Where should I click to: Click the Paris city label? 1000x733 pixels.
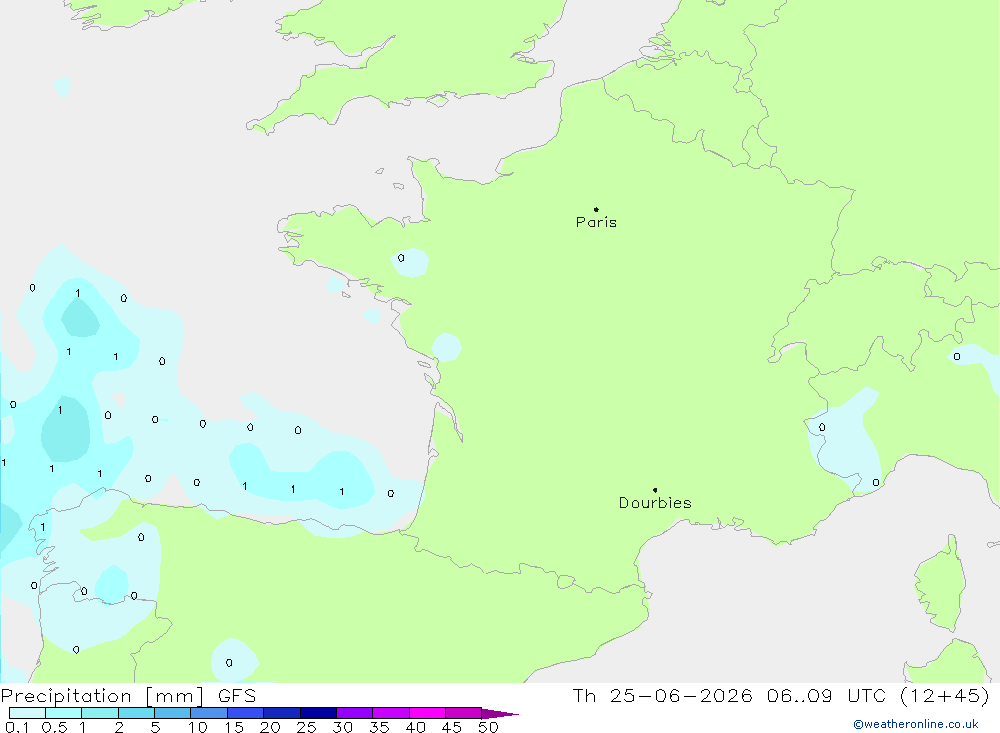click(x=596, y=222)
